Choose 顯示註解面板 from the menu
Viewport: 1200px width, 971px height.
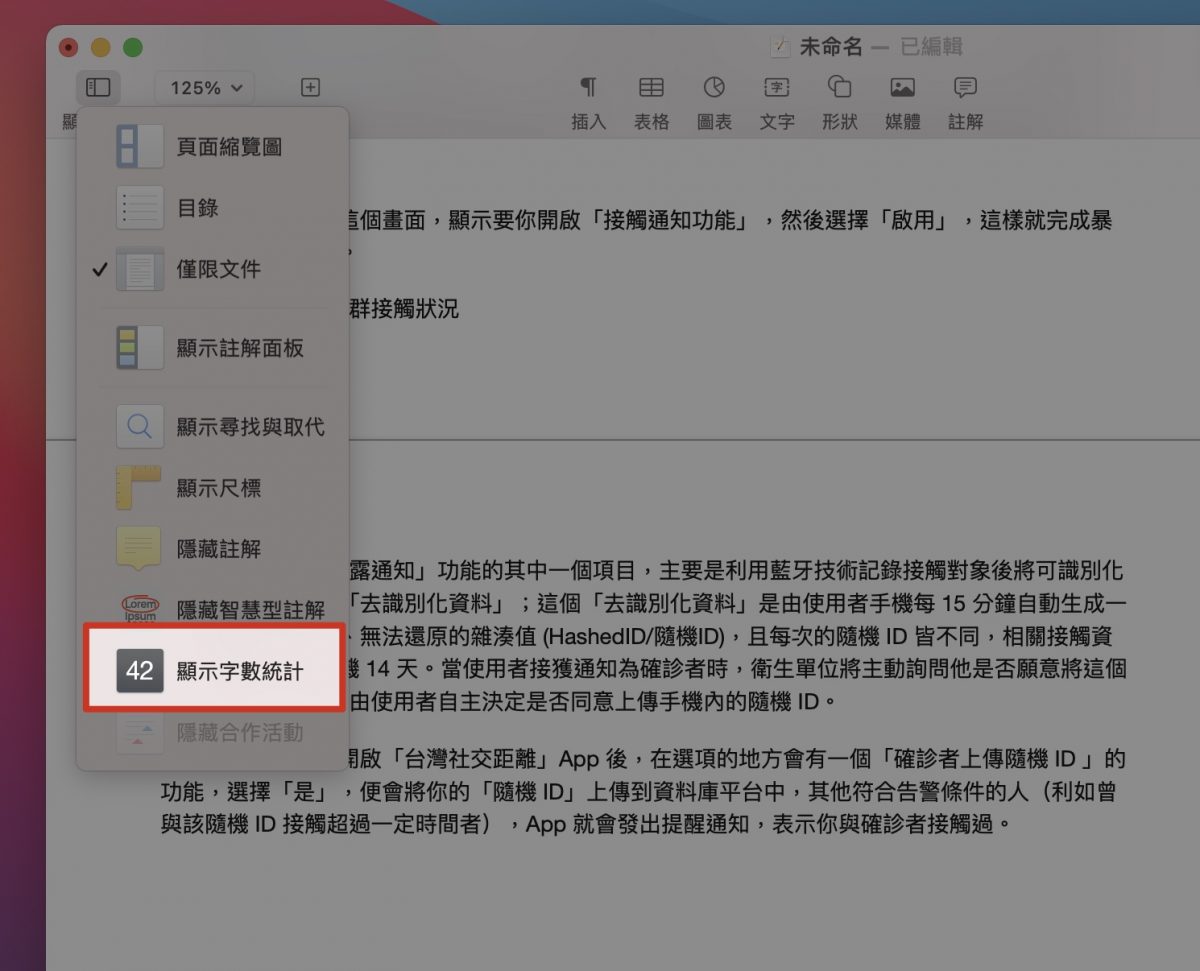(213, 348)
